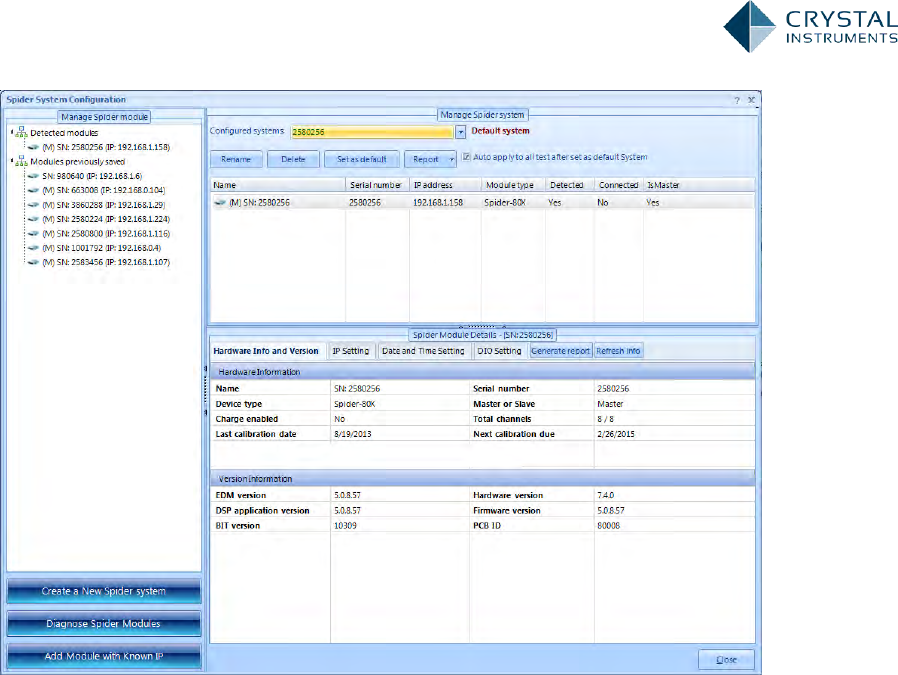
Task: Open the Configured systems dropdown
Action: 460,131
